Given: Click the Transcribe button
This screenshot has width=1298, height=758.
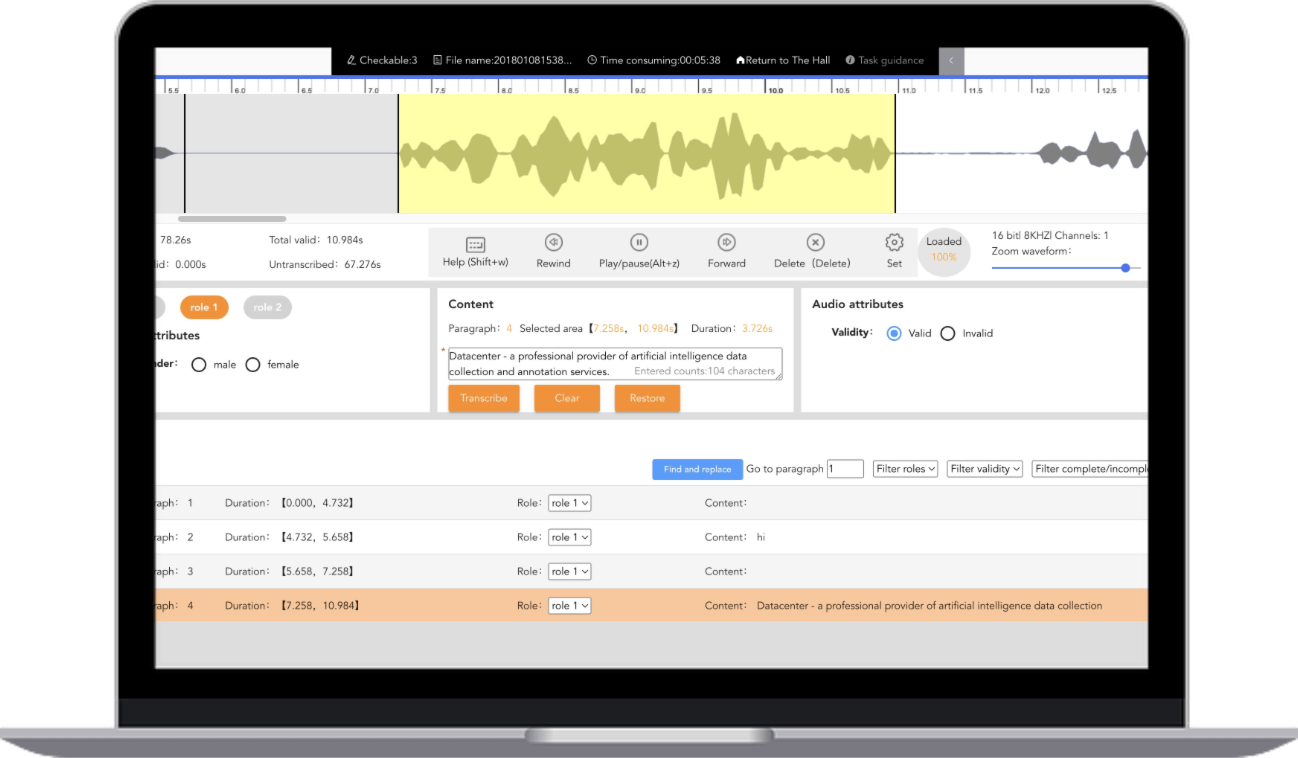Looking at the screenshot, I should (483, 398).
